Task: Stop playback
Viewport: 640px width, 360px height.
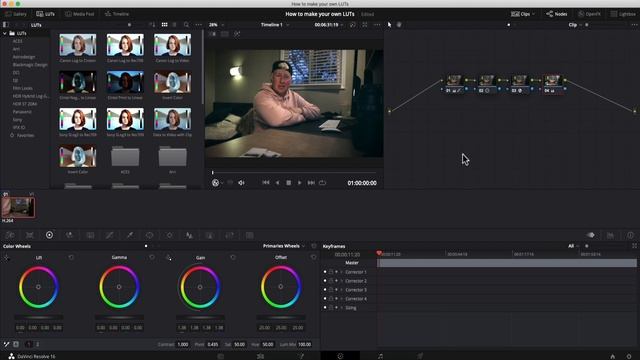Action: [x=289, y=183]
